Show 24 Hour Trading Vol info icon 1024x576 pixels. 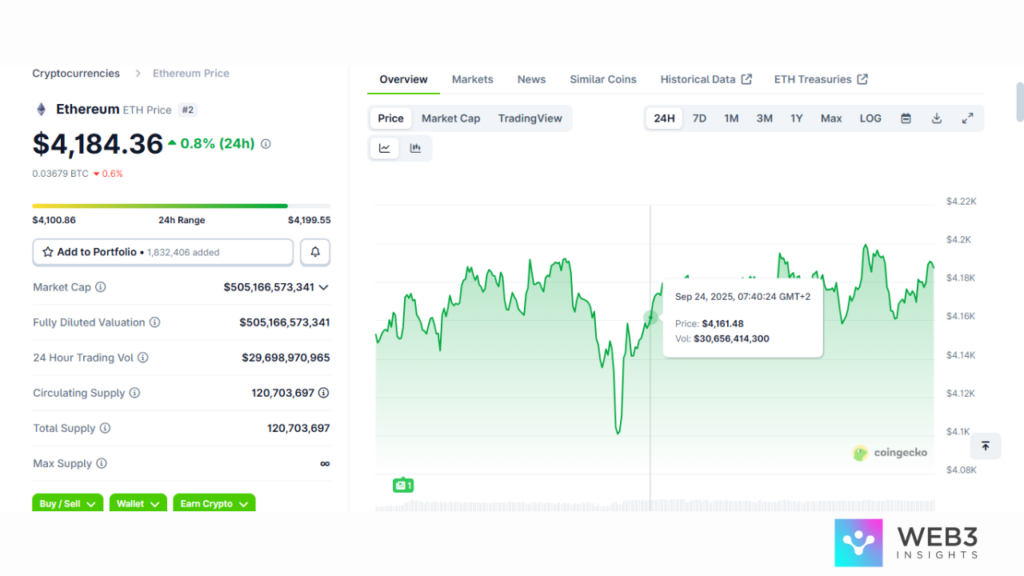pyautogui.click(x=143, y=358)
